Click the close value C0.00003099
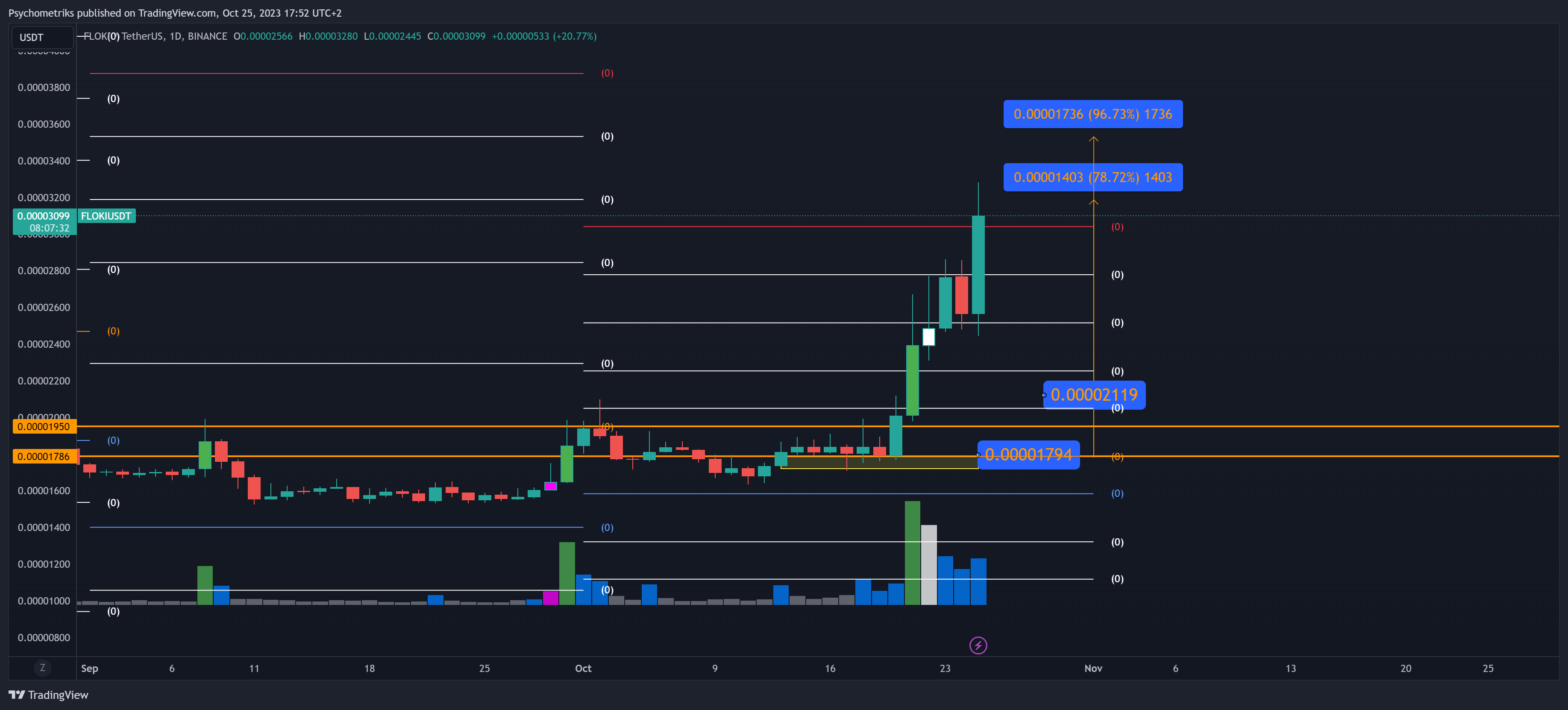This screenshot has height=710, width=1568. [457, 36]
